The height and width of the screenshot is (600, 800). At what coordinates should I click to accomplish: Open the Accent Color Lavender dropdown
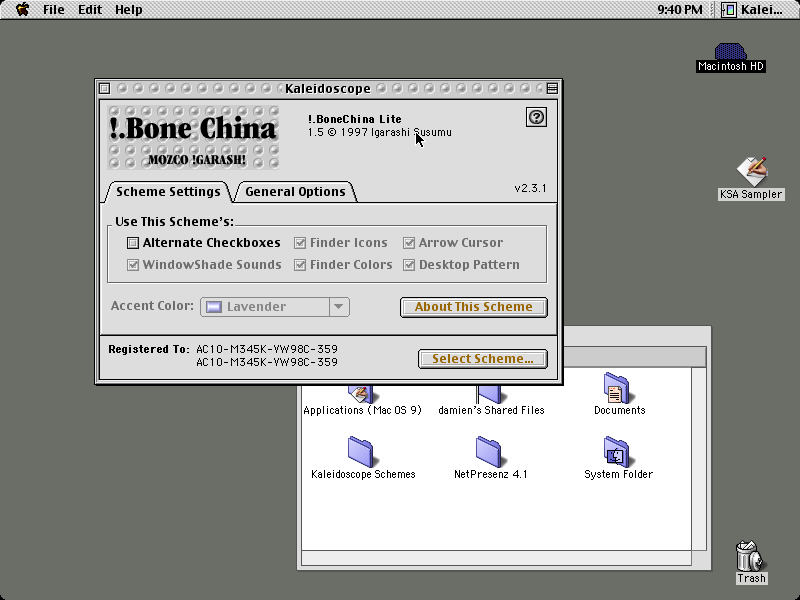tap(274, 307)
